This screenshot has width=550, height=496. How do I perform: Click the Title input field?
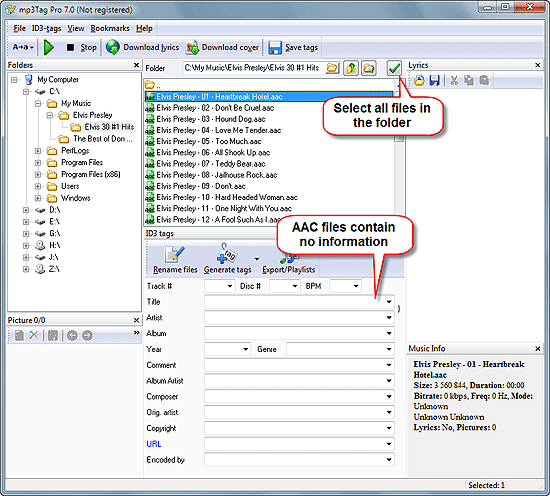pos(299,302)
